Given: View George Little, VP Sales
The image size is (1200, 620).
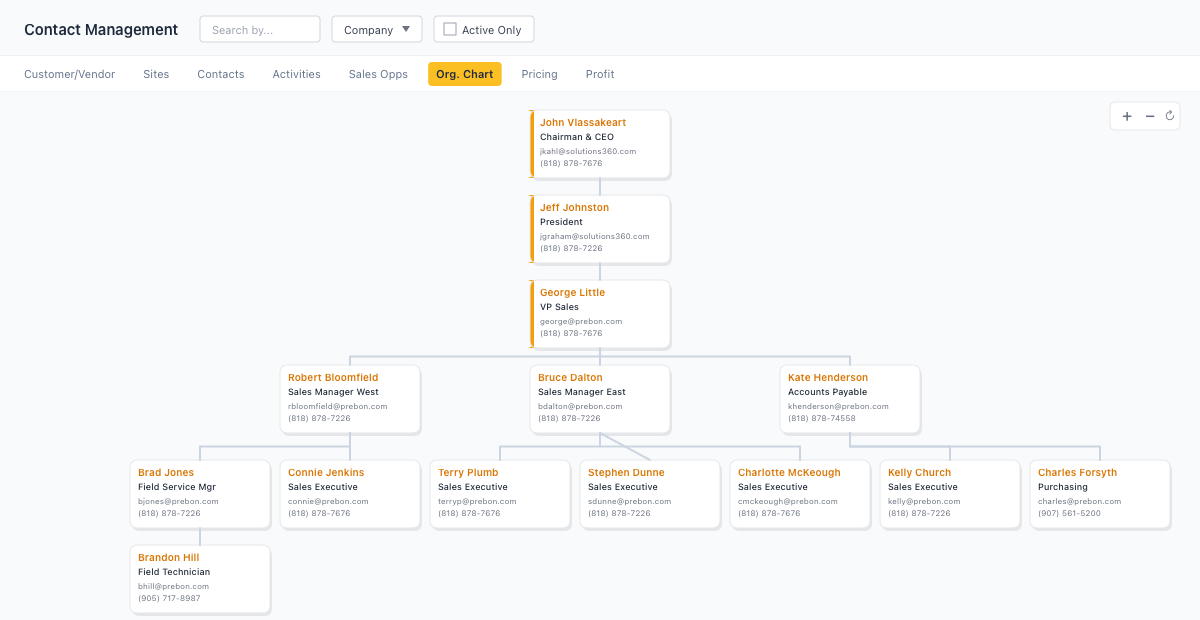Looking at the screenshot, I should click(600, 313).
